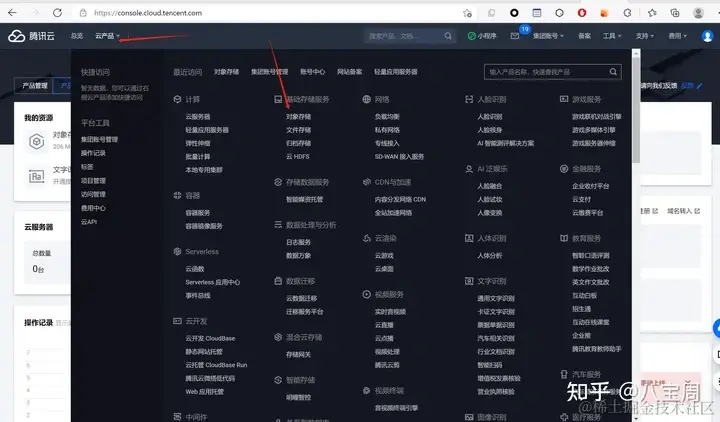720x422 pixels.
Task: Expand the 云产品 dropdown
Action: [x=107, y=36]
